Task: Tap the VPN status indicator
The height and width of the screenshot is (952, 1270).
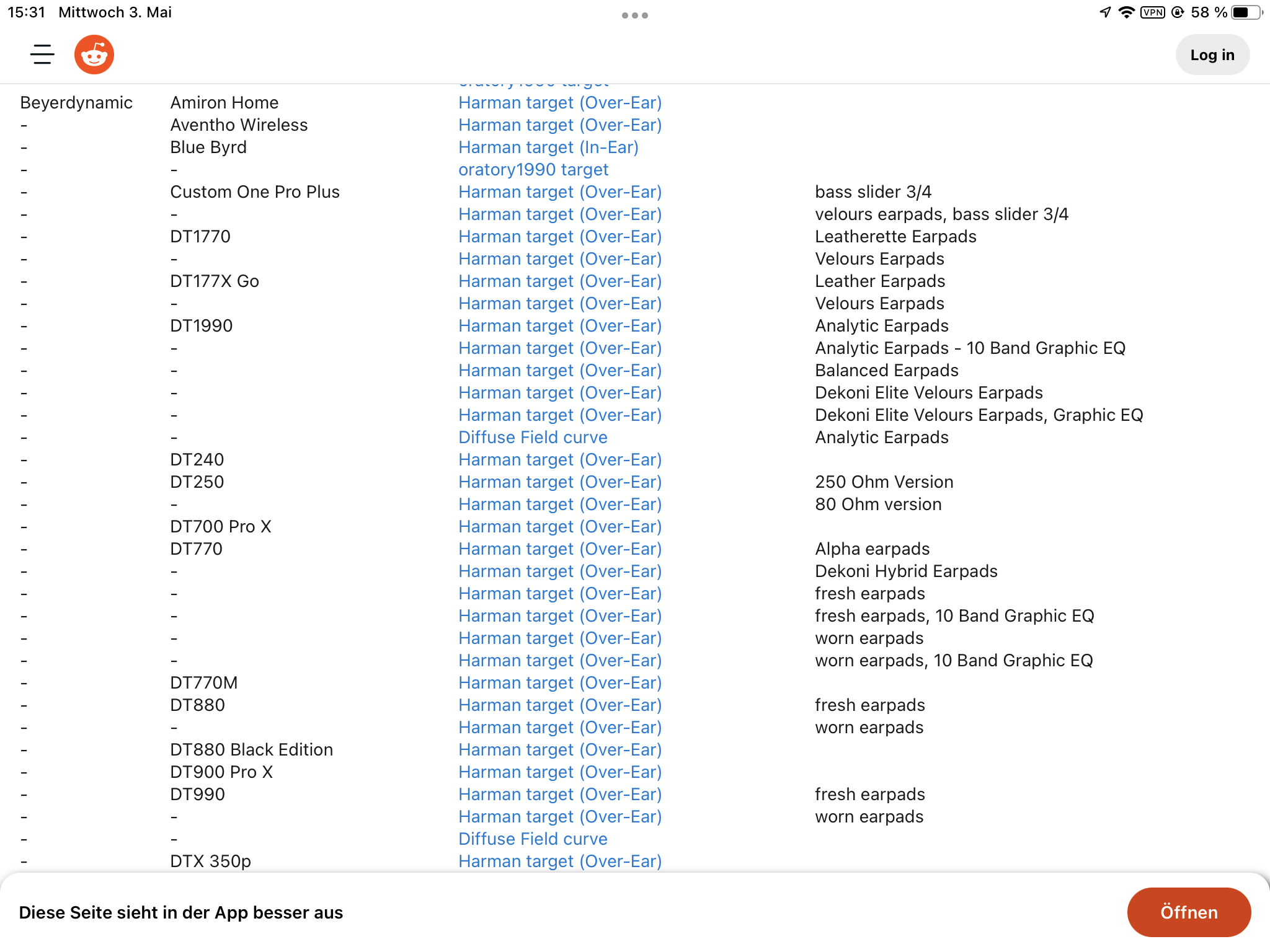Action: point(1153,12)
